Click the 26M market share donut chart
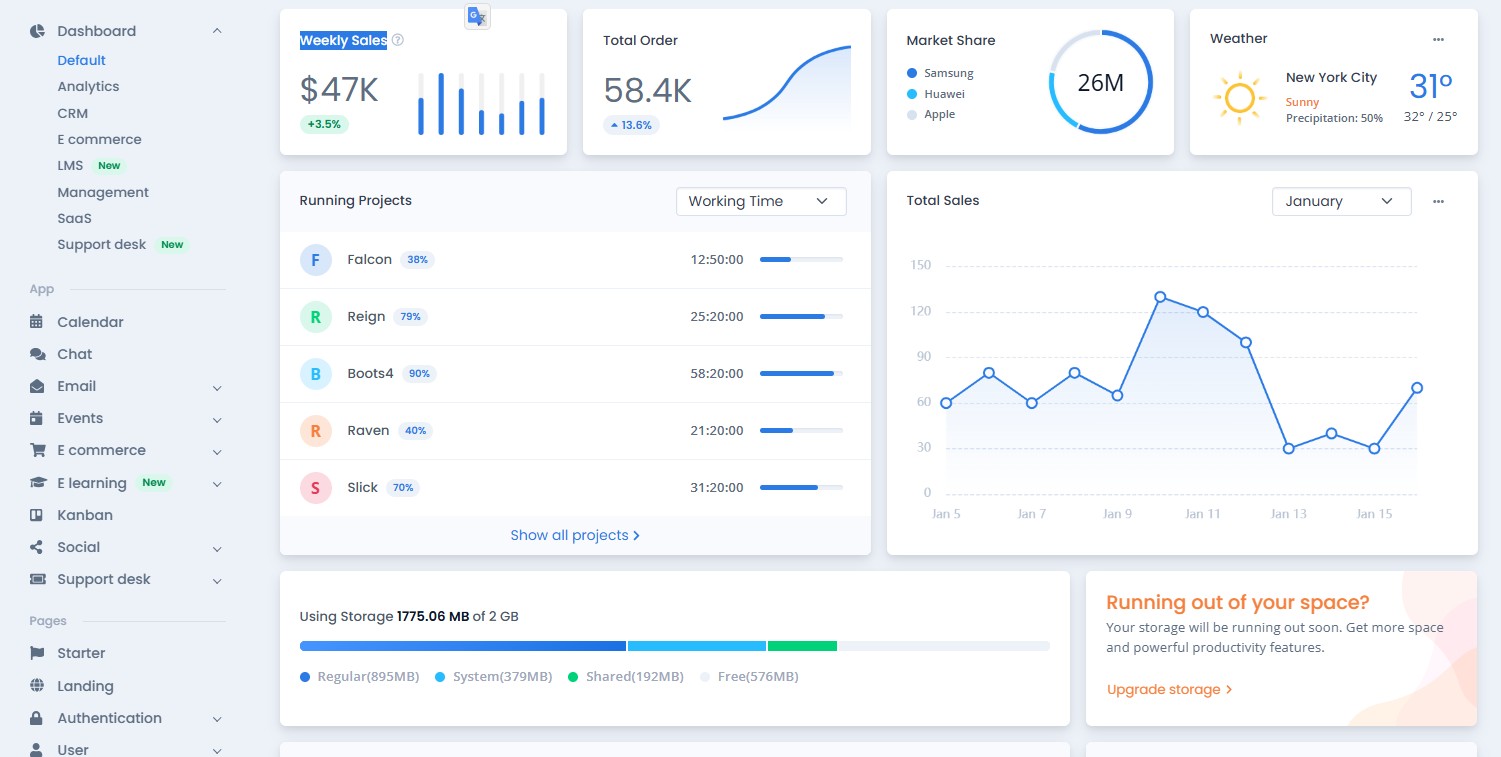This screenshot has width=1501, height=757. click(x=1100, y=82)
